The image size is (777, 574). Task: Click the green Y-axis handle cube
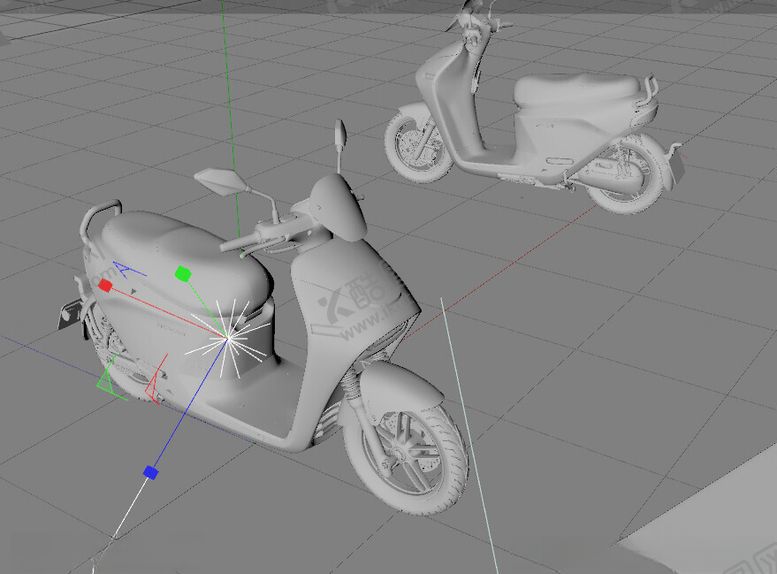(182, 272)
